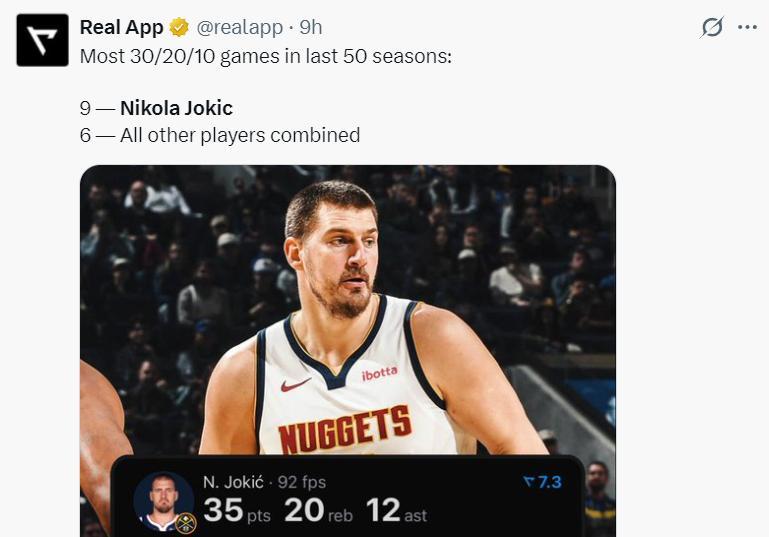Click the bold Nikola Jokic text
Viewport: 769px width, 537px height.
tap(176, 108)
